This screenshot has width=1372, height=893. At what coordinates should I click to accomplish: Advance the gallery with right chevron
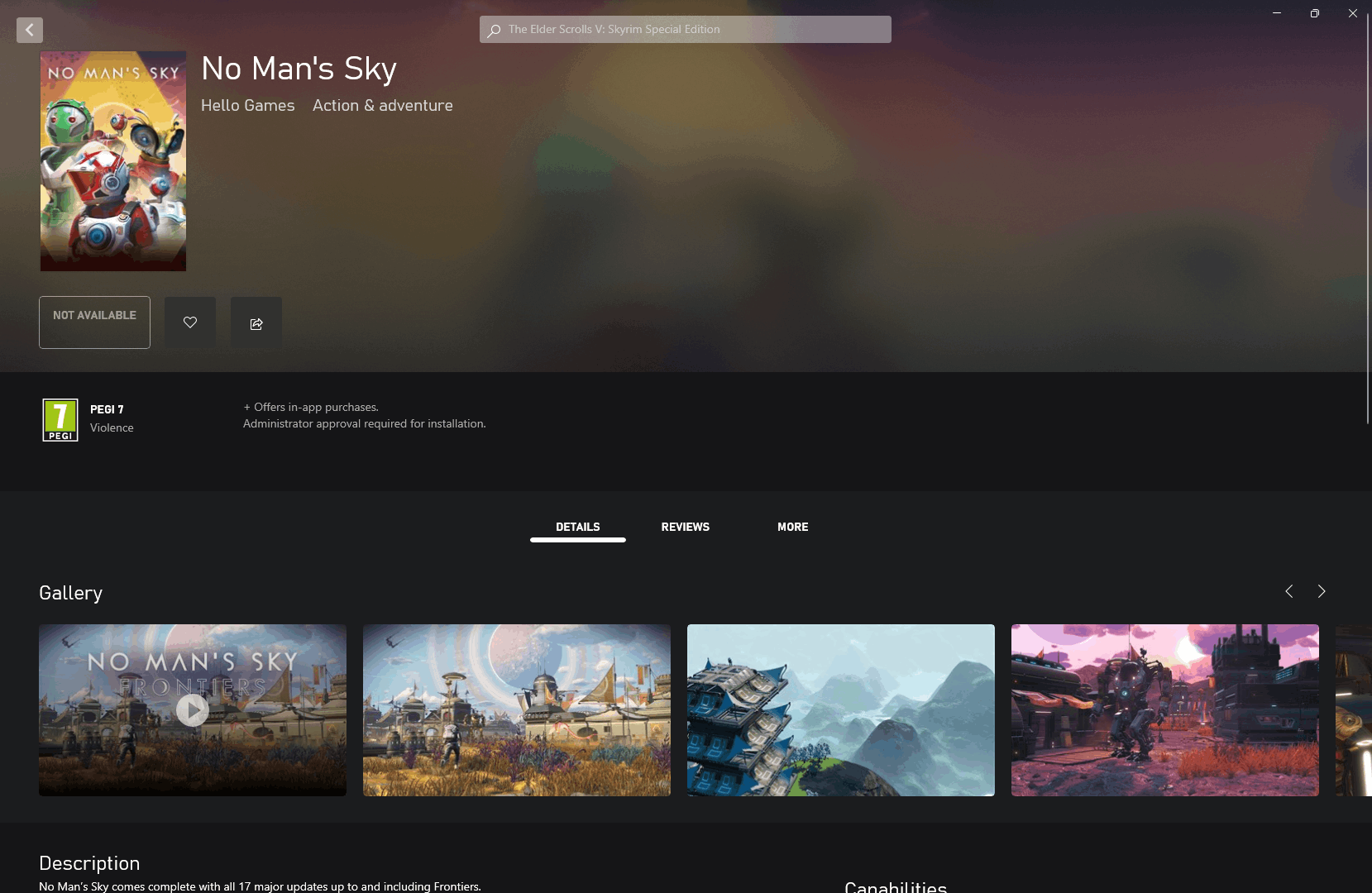pyautogui.click(x=1322, y=591)
